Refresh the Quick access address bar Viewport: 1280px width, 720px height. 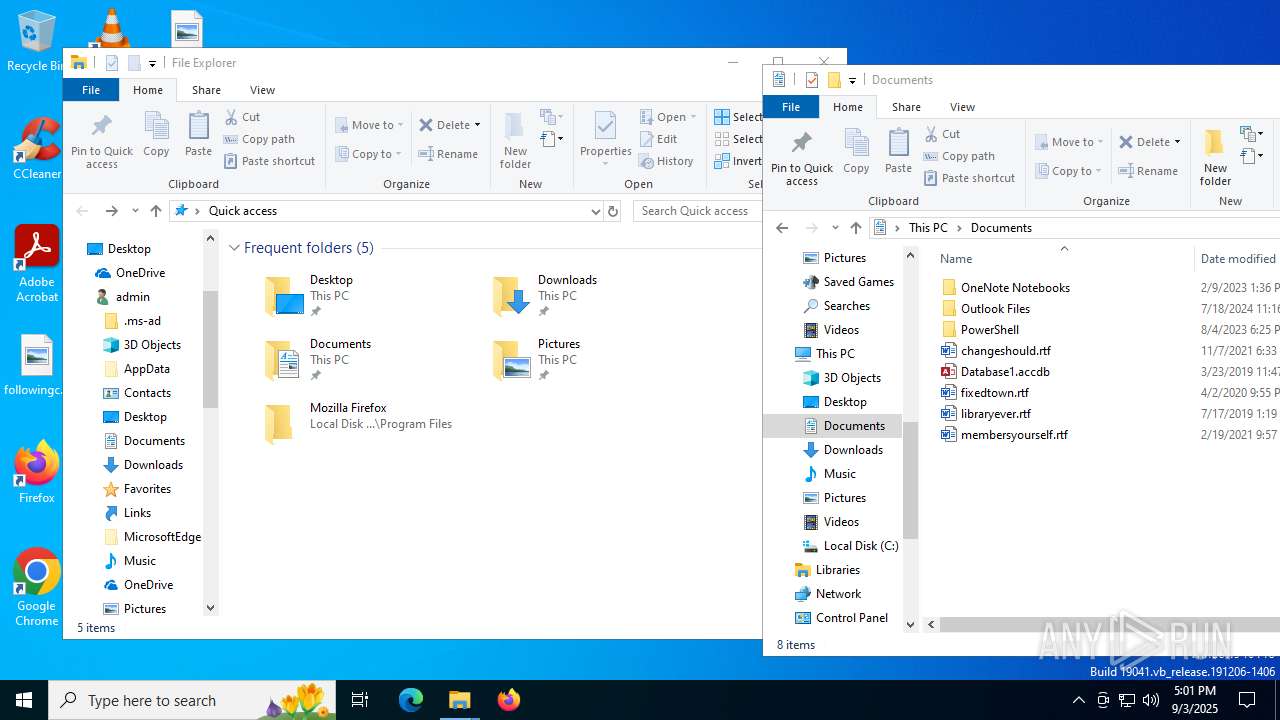tap(613, 211)
